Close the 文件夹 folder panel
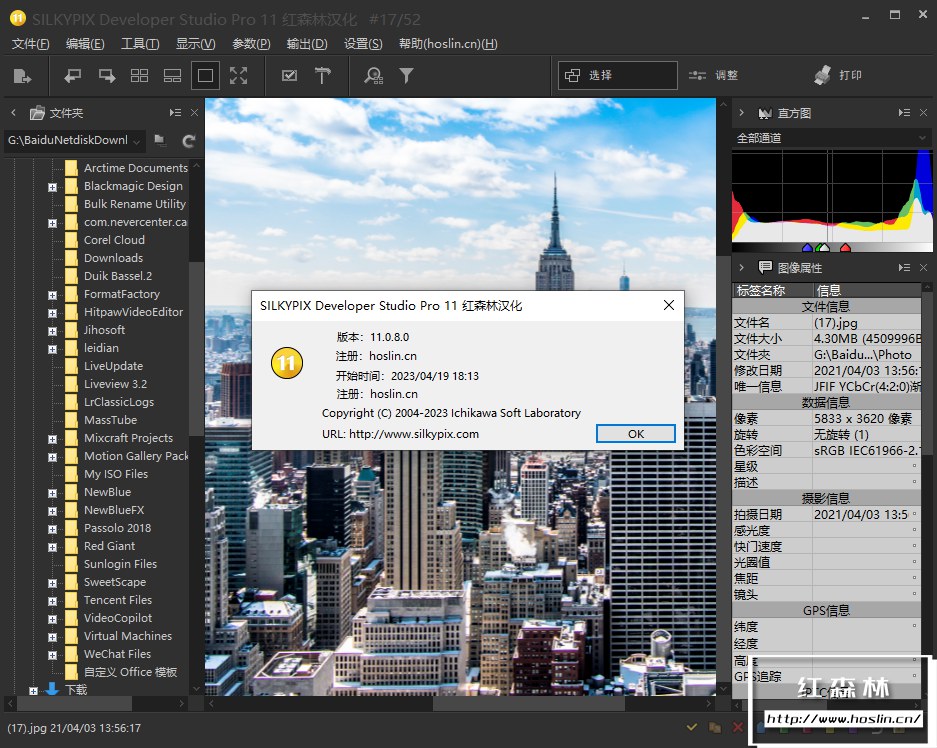Screen dimensions: 937x748 point(194,112)
